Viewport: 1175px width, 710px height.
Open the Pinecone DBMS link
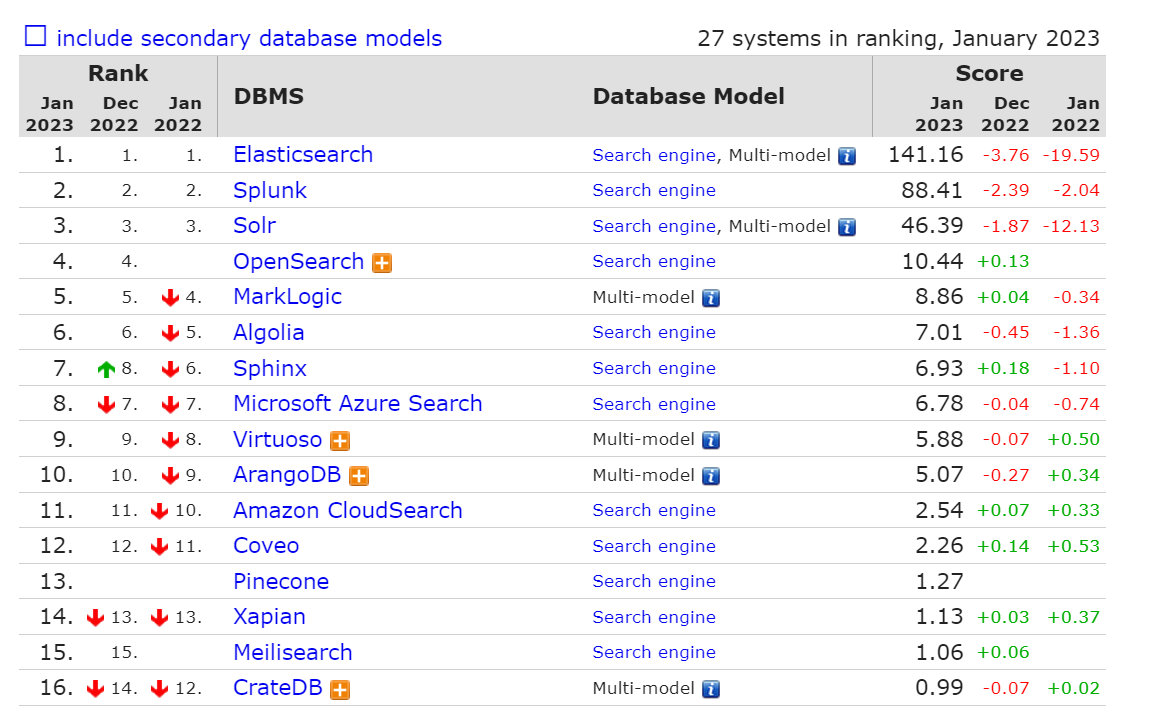click(281, 582)
